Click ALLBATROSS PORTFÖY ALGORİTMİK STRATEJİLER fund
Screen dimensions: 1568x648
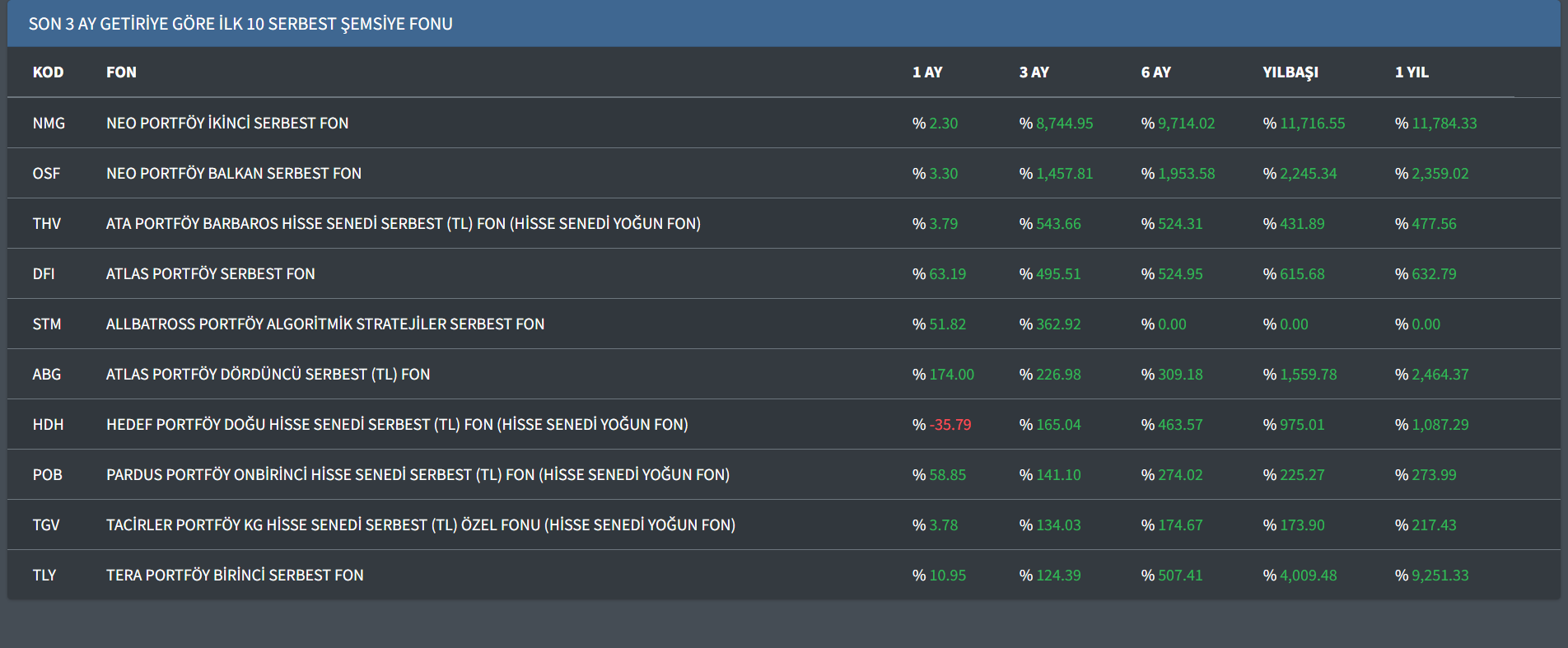(x=325, y=324)
